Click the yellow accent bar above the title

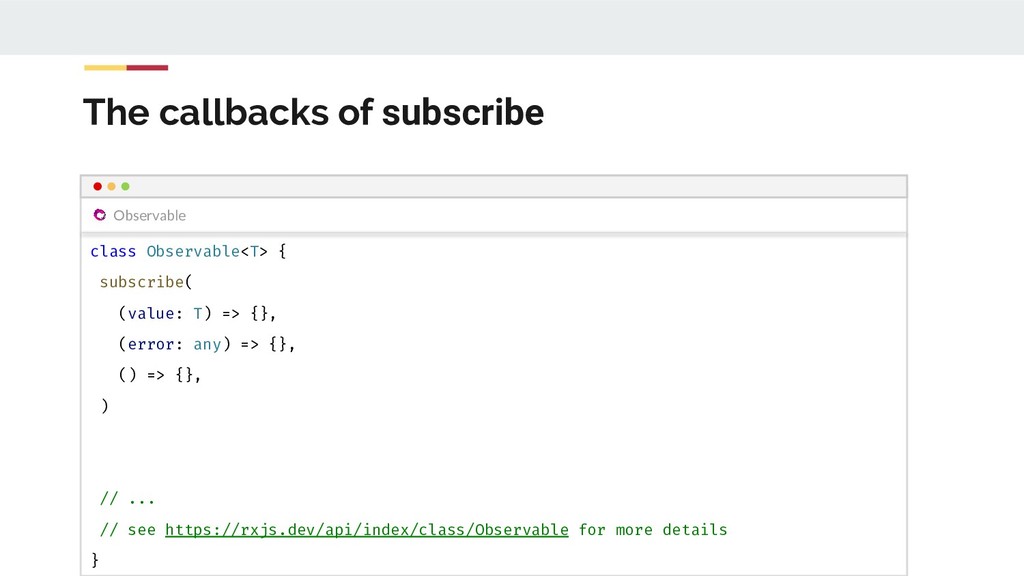click(x=105, y=68)
